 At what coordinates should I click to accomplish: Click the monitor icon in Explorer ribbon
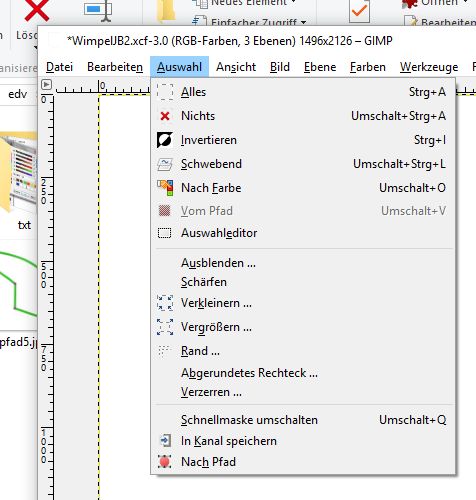pyautogui.click(x=97, y=10)
